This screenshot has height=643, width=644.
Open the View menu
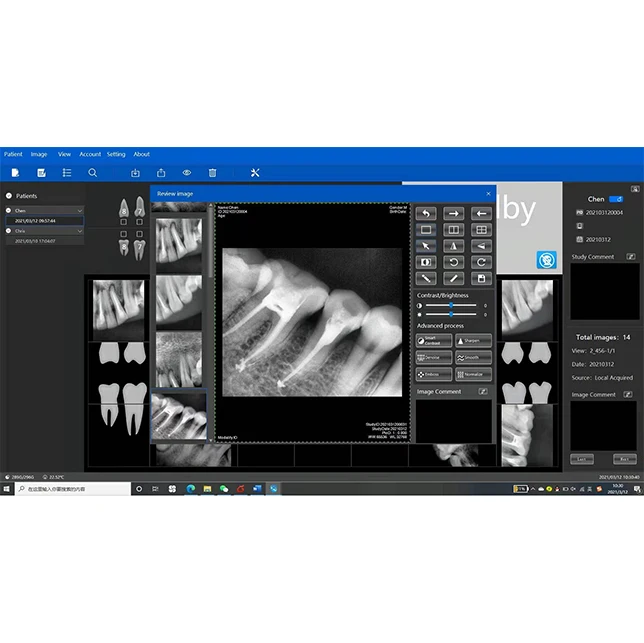click(x=64, y=154)
